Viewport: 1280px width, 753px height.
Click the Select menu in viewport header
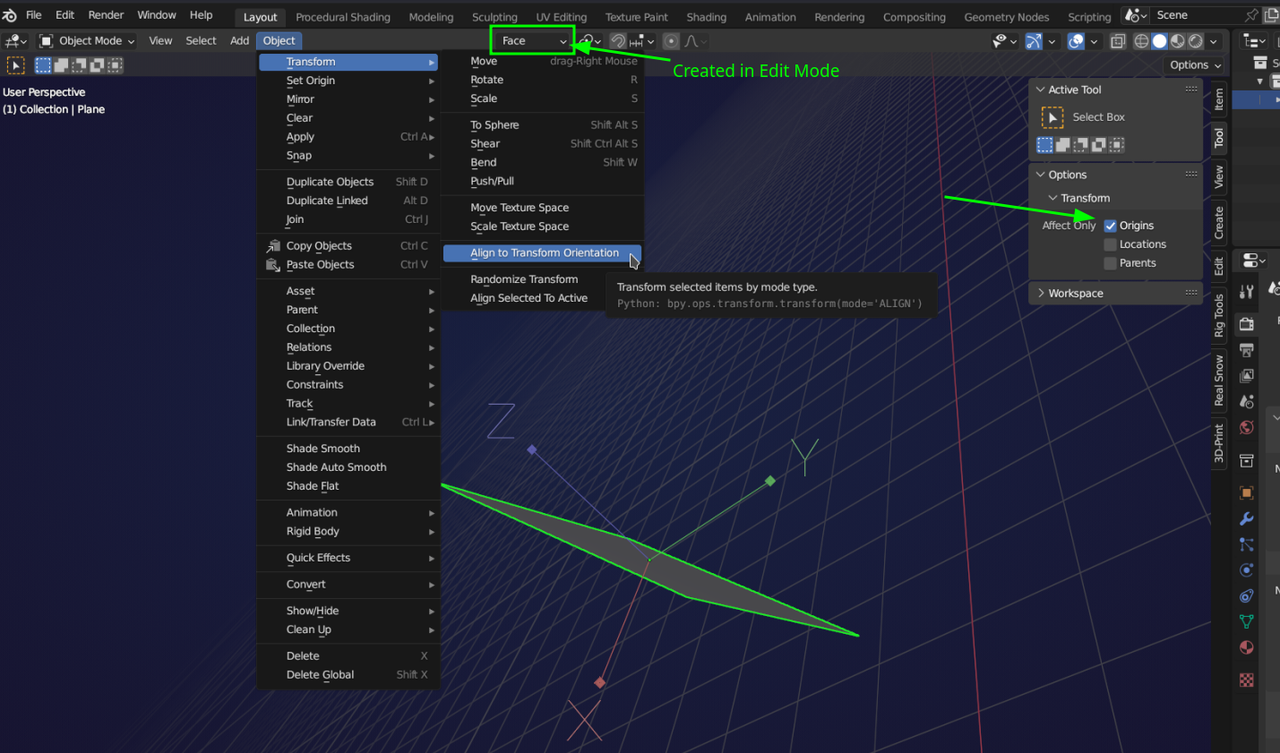coord(201,41)
